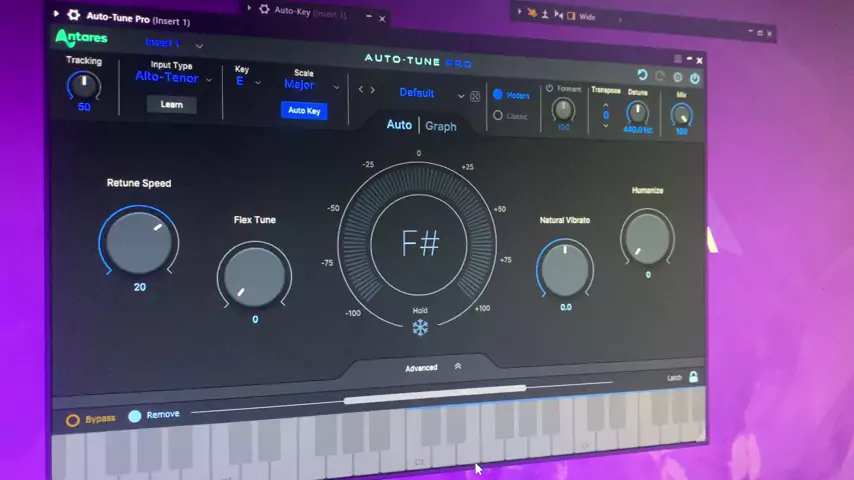
Task: Click the layout square icon beside Wide
Action: (571, 16)
